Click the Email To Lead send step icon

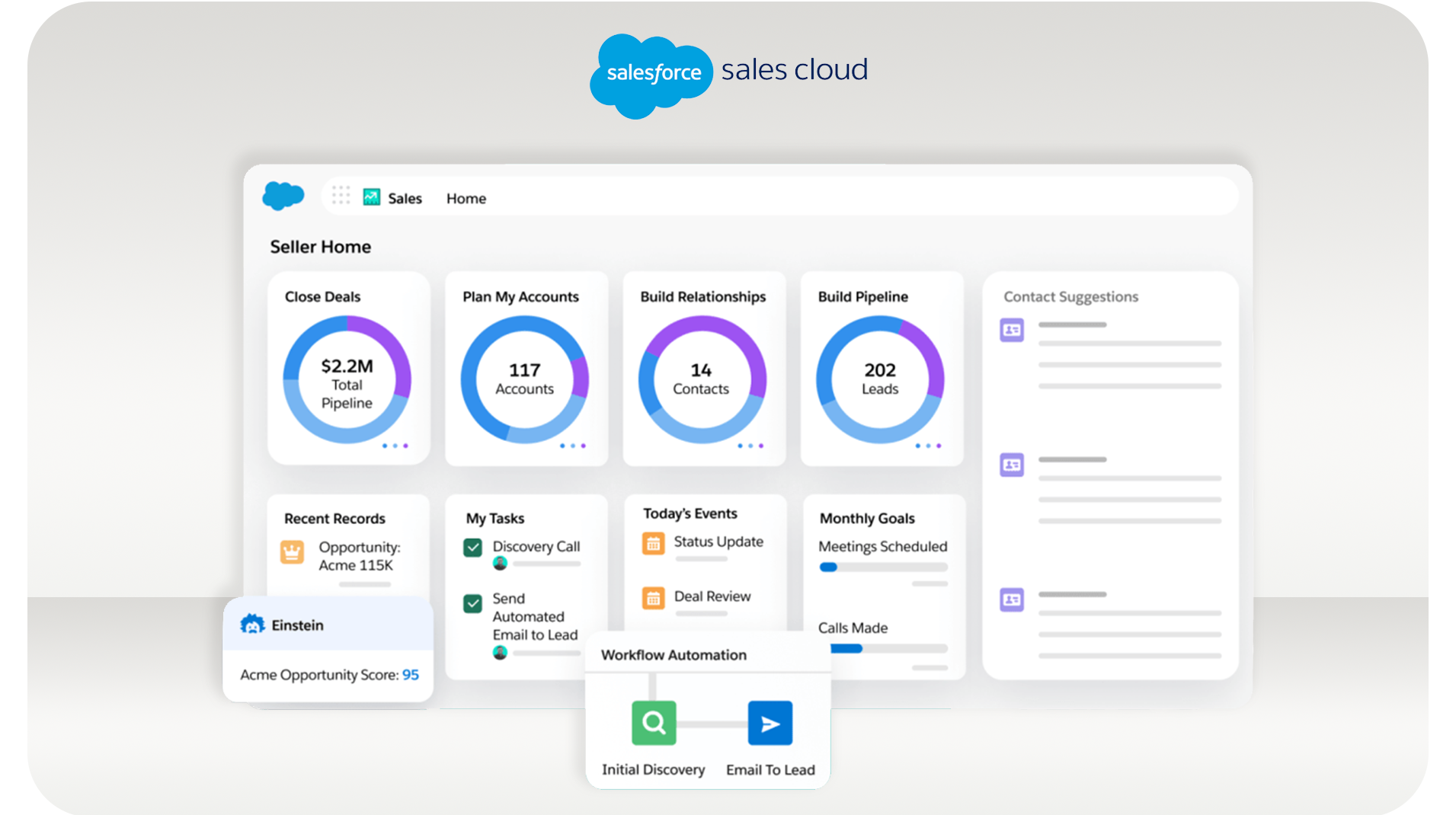click(770, 723)
